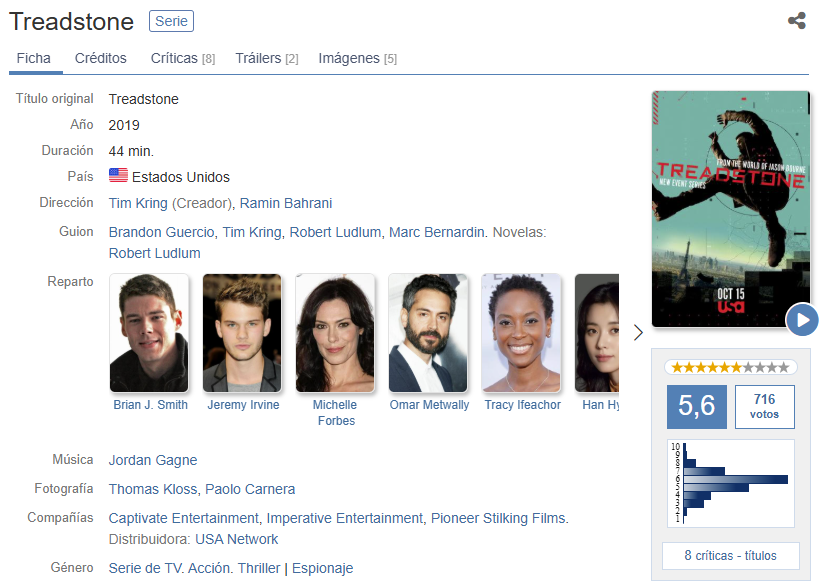
Task: Open writer Brandon Guercio's page
Action: [x=161, y=232]
